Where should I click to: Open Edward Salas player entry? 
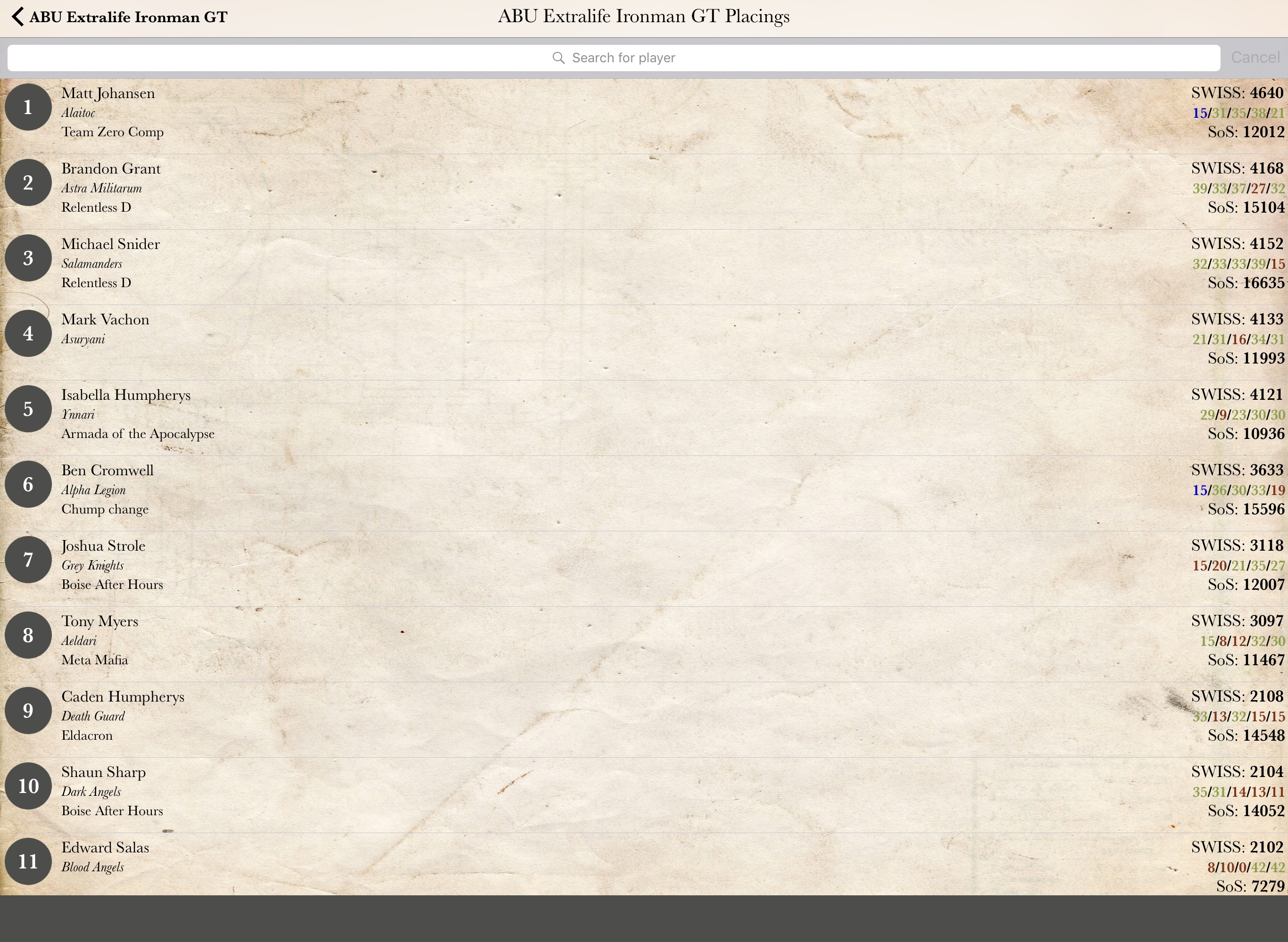click(644, 864)
